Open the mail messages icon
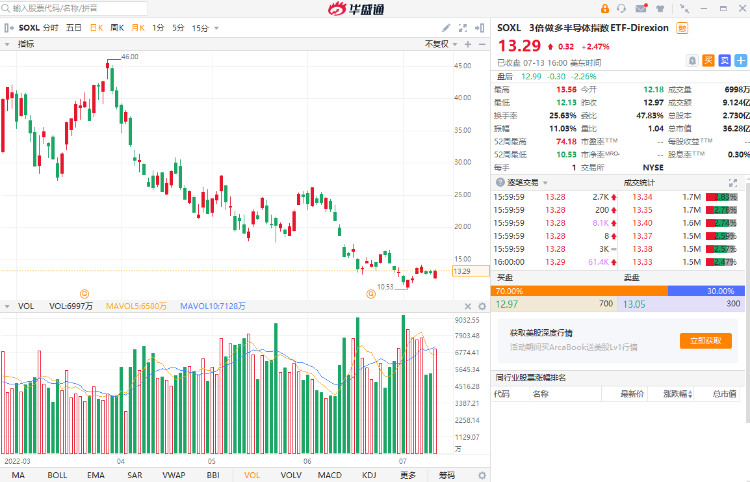This screenshot has width=750, height=482. click(x=641, y=9)
